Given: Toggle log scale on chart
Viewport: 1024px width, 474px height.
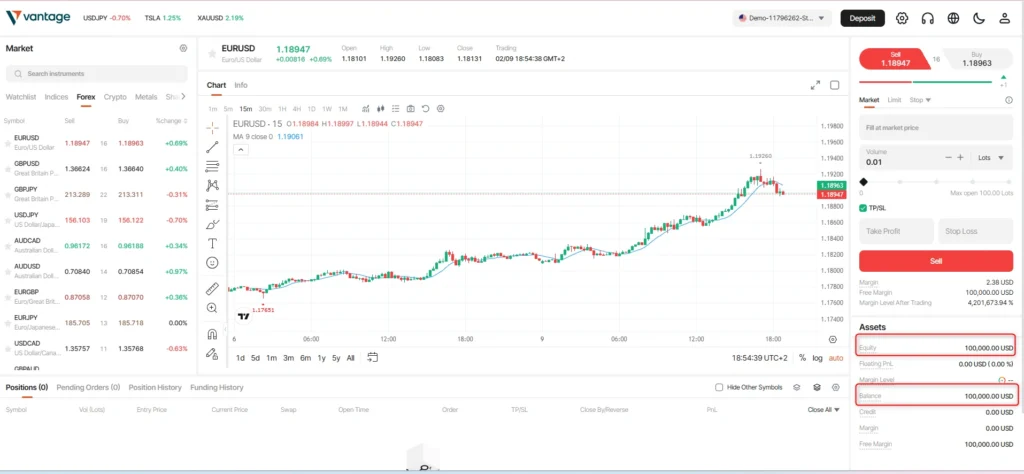Looking at the screenshot, I should tap(818, 358).
